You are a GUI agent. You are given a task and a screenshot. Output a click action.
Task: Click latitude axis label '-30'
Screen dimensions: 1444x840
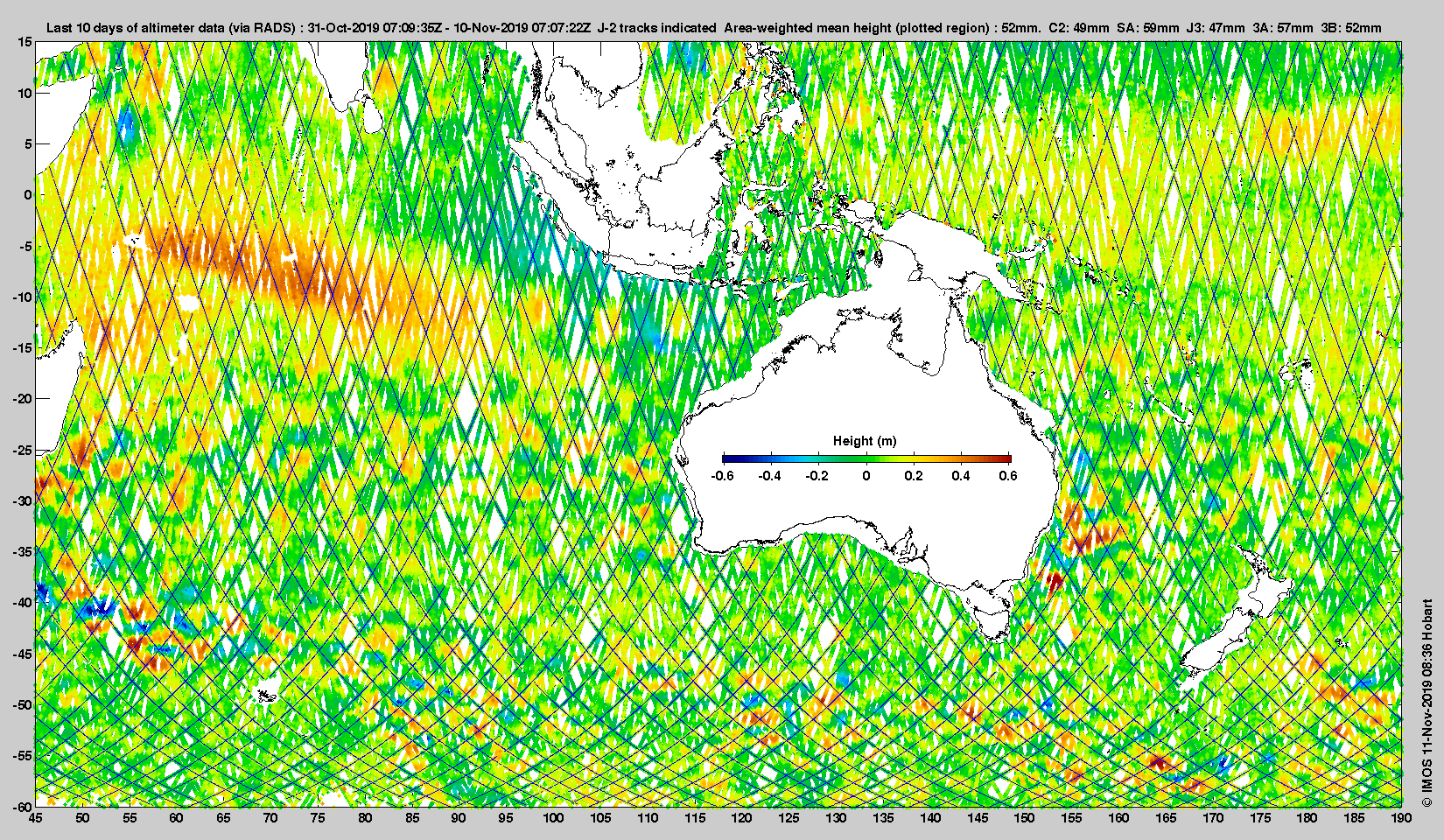(23, 500)
